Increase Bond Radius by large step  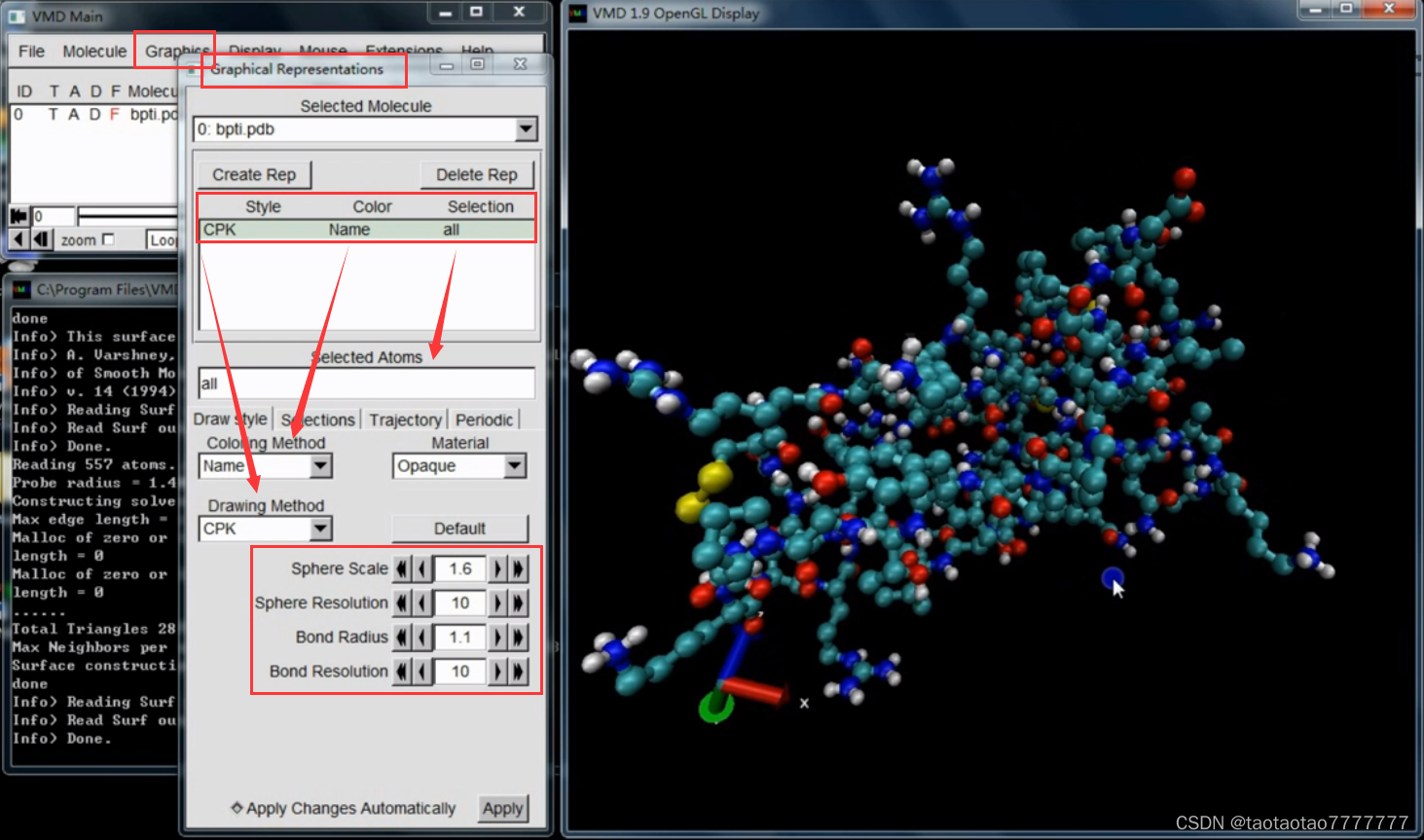(519, 638)
